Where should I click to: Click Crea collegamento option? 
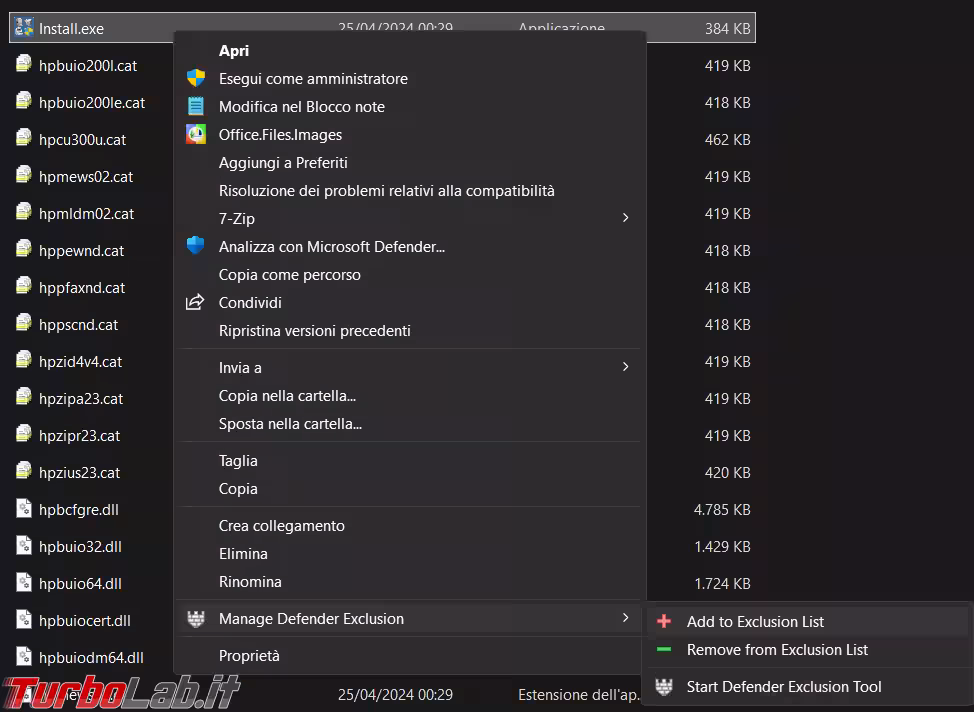(282, 525)
